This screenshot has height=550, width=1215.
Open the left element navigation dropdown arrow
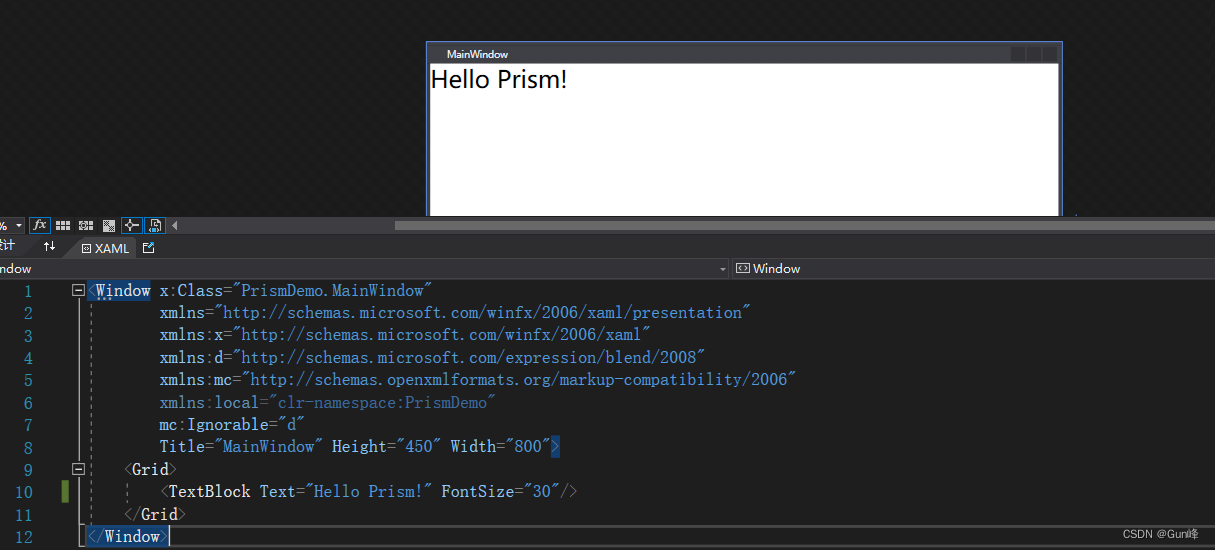pyautogui.click(x=723, y=269)
